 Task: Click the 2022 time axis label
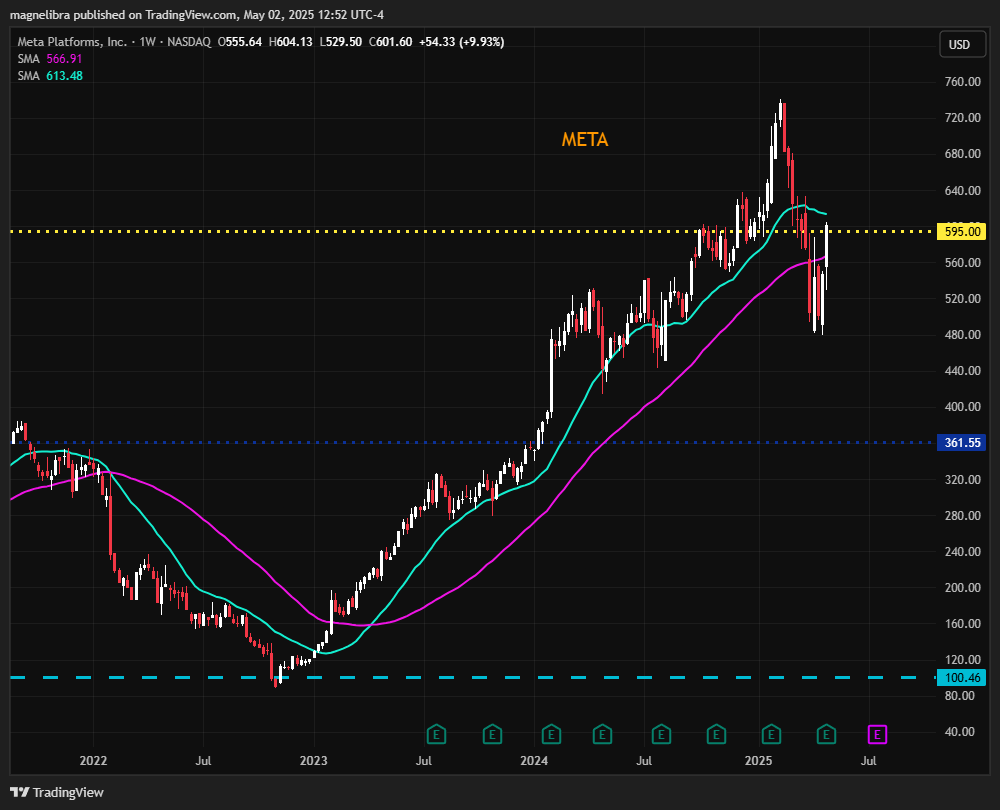pyautogui.click(x=93, y=761)
